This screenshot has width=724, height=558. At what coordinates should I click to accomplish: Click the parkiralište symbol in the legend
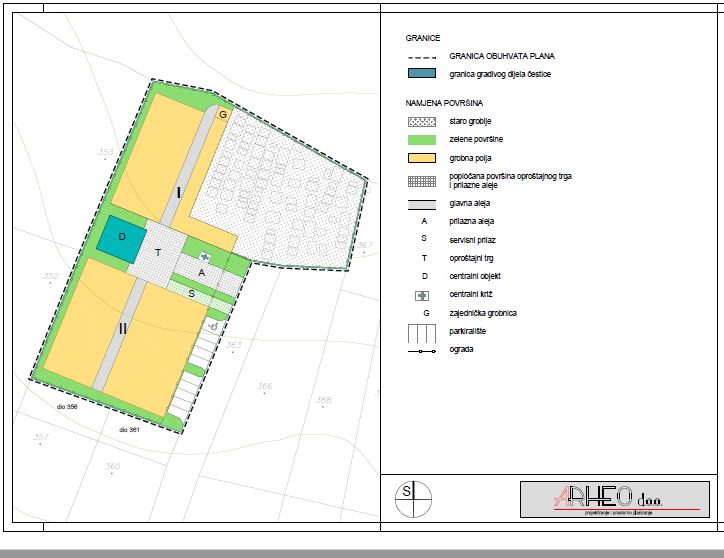422,331
